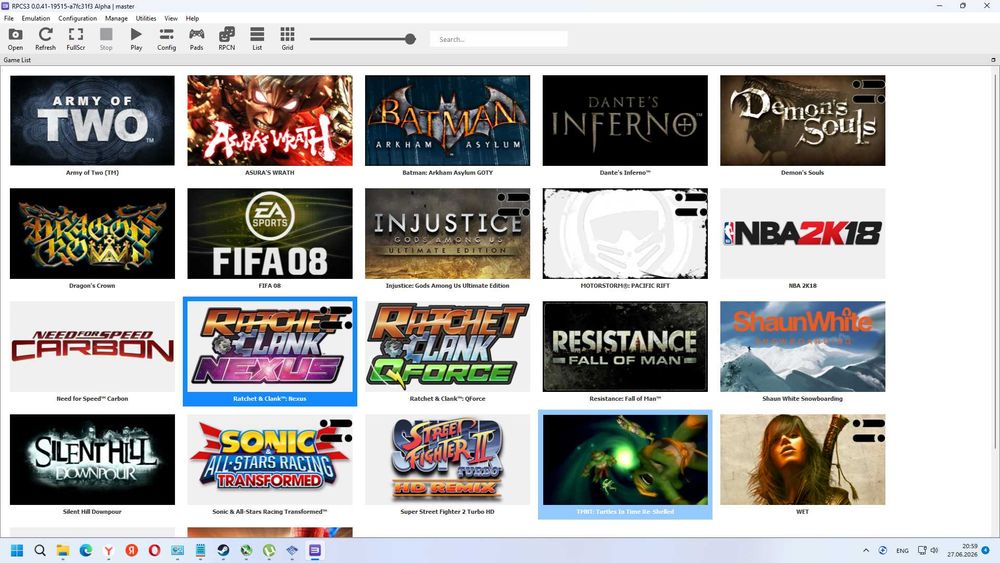Click the Search input field
Viewport: 1000px width, 563px height.
point(499,39)
